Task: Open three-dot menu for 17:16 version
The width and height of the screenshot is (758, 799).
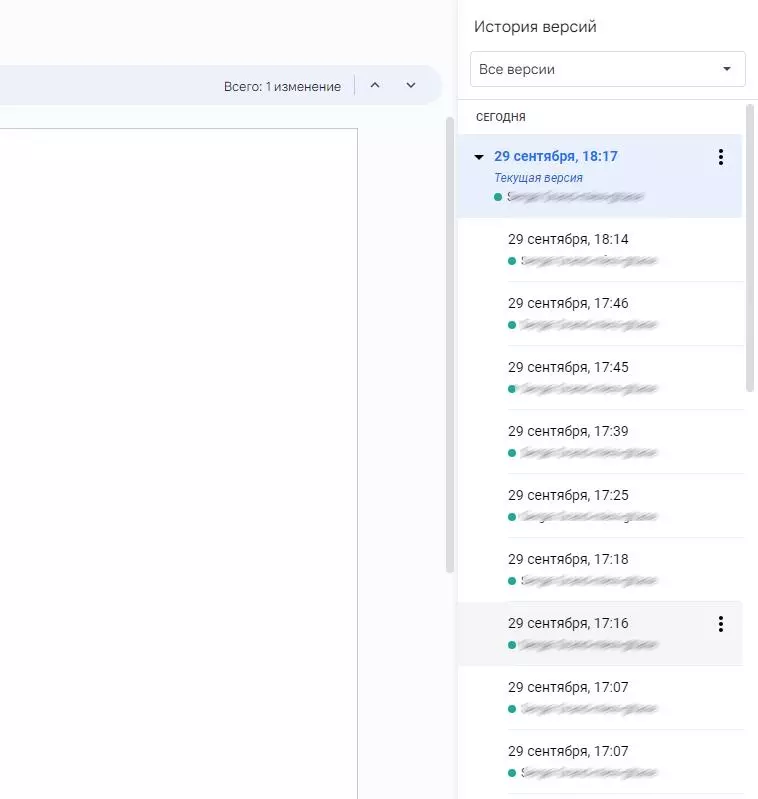Action: [x=720, y=624]
